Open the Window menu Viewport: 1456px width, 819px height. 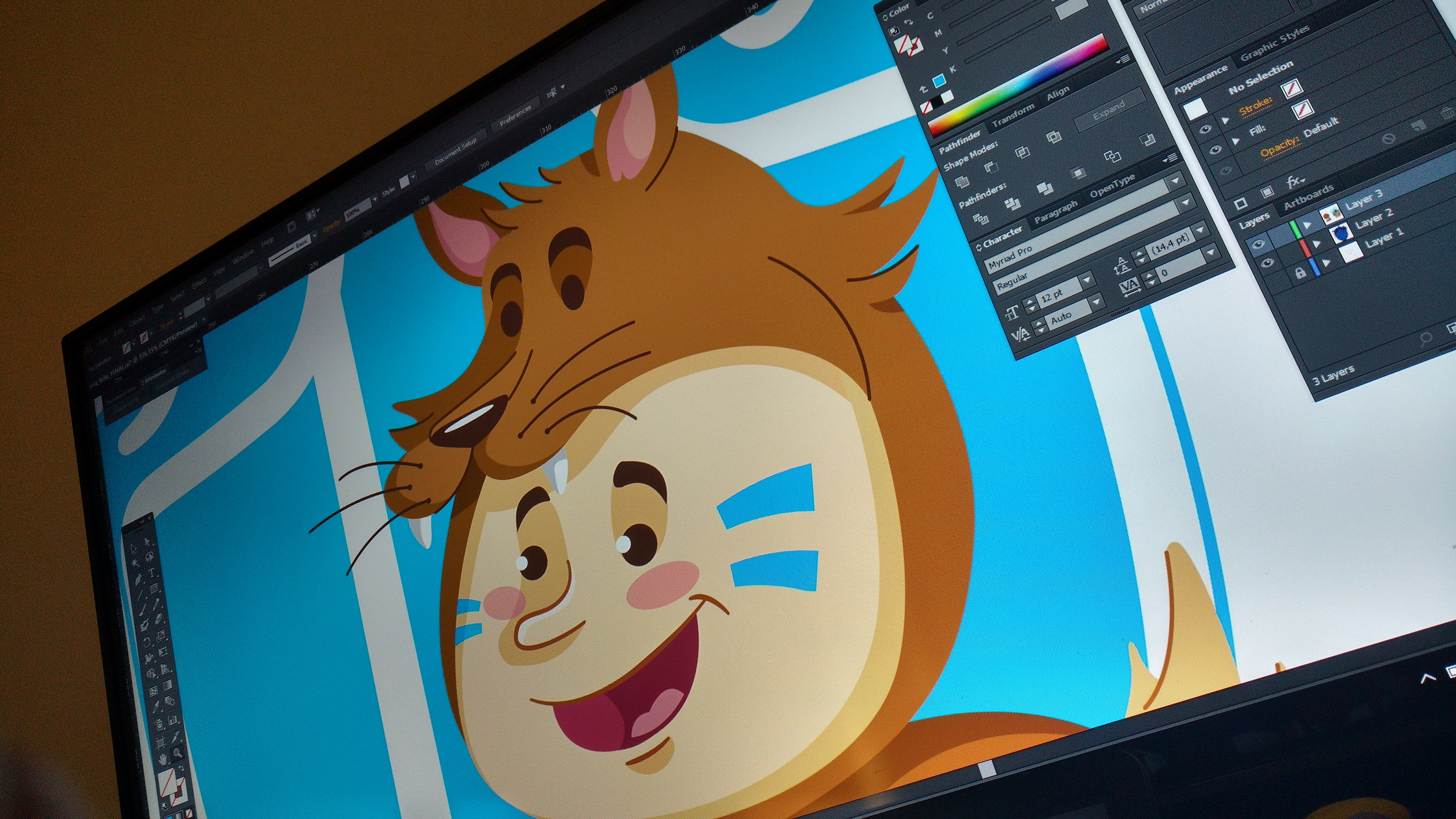(243, 257)
